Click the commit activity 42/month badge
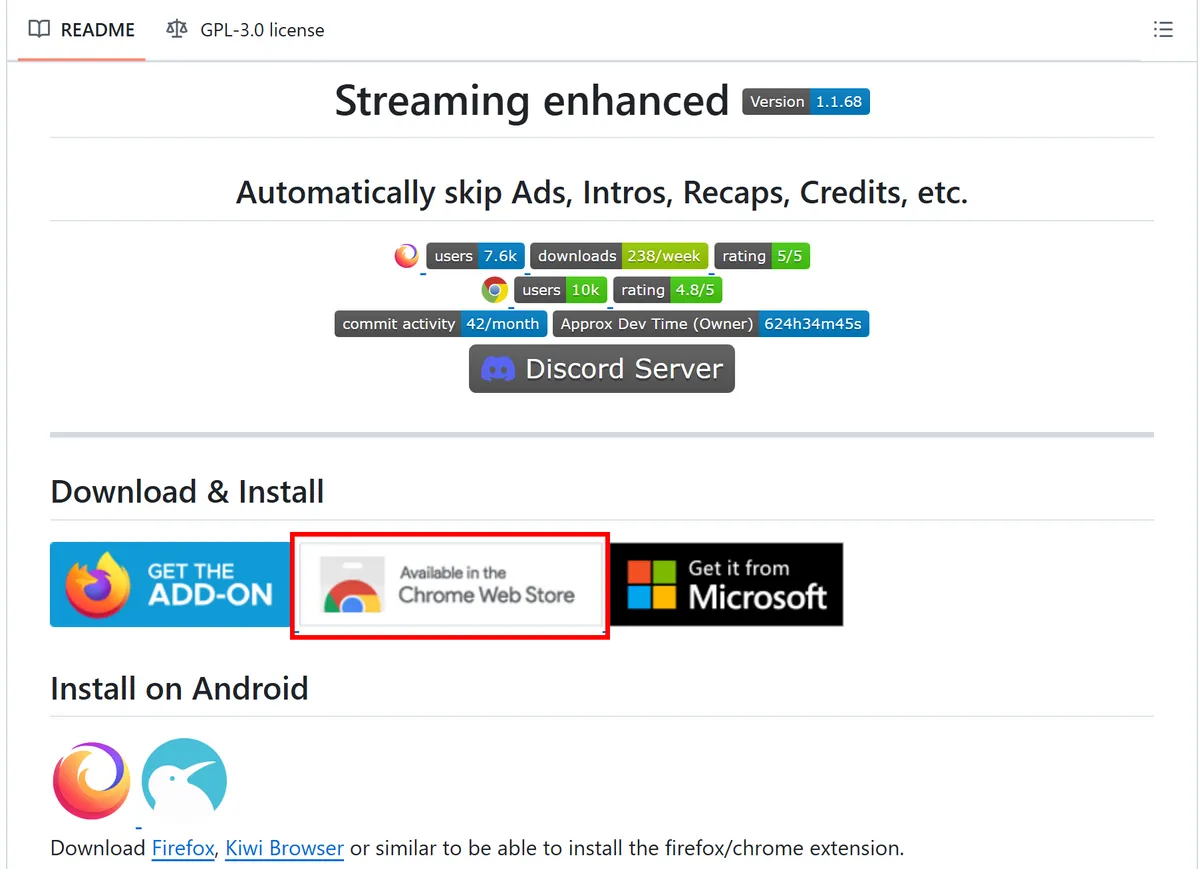1200x869 pixels. point(441,324)
